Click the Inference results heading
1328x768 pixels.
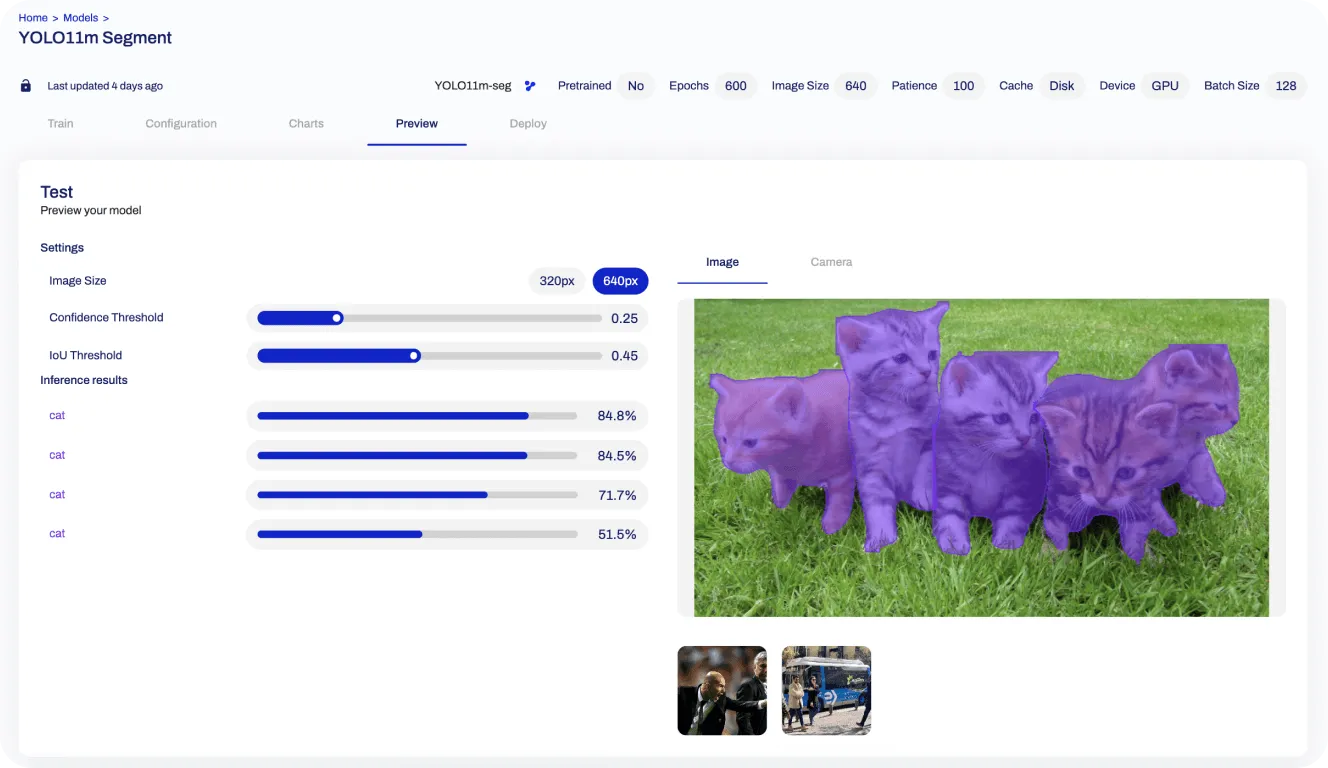coord(84,380)
